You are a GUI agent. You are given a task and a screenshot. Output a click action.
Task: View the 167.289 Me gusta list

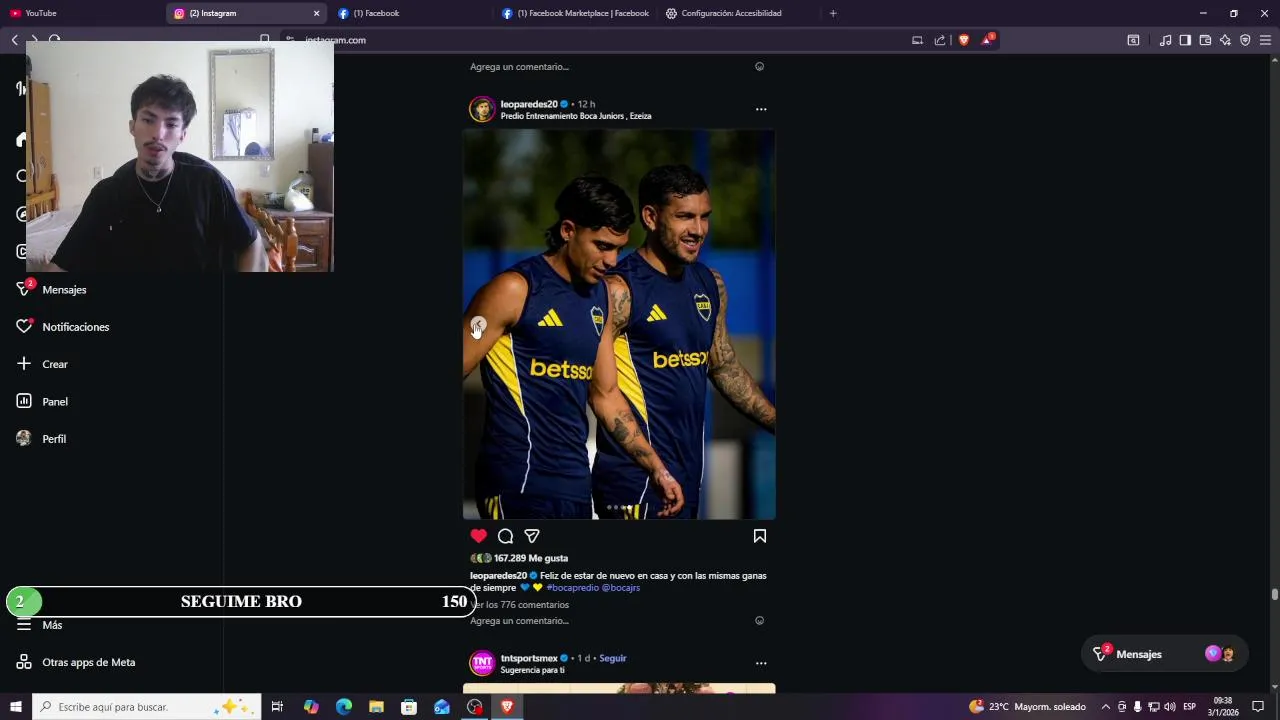pyautogui.click(x=531, y=558)
